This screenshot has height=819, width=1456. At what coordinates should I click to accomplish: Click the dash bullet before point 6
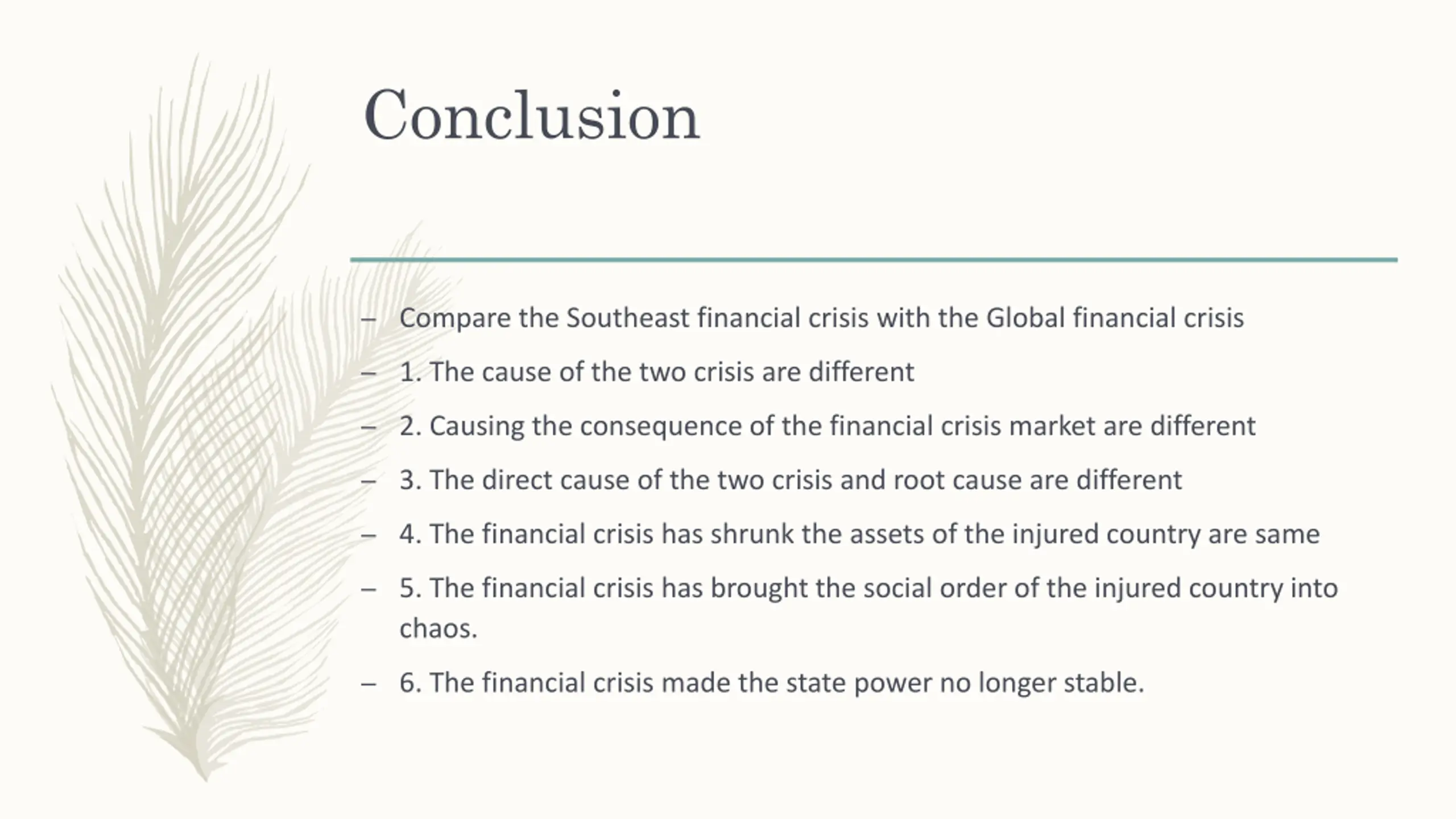click(369, 684)
